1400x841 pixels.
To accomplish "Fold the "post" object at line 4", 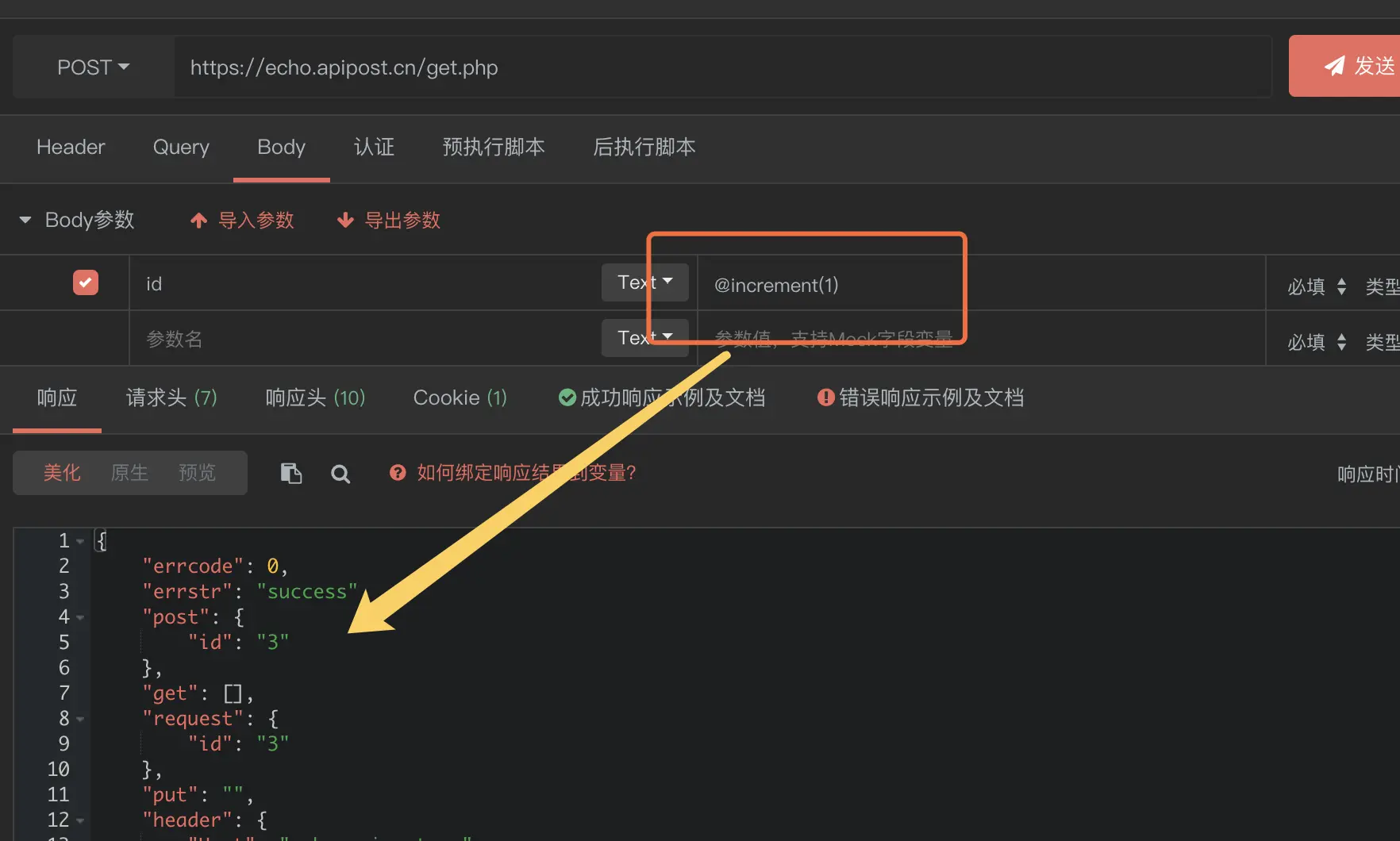I will pos(80,617).
